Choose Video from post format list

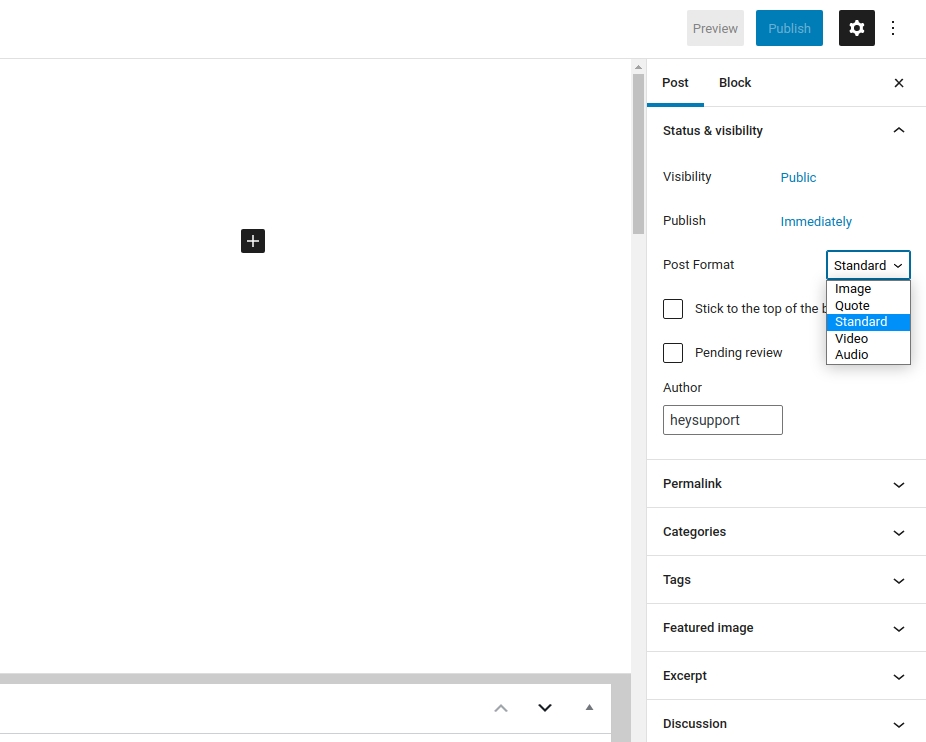click(852, 338)
